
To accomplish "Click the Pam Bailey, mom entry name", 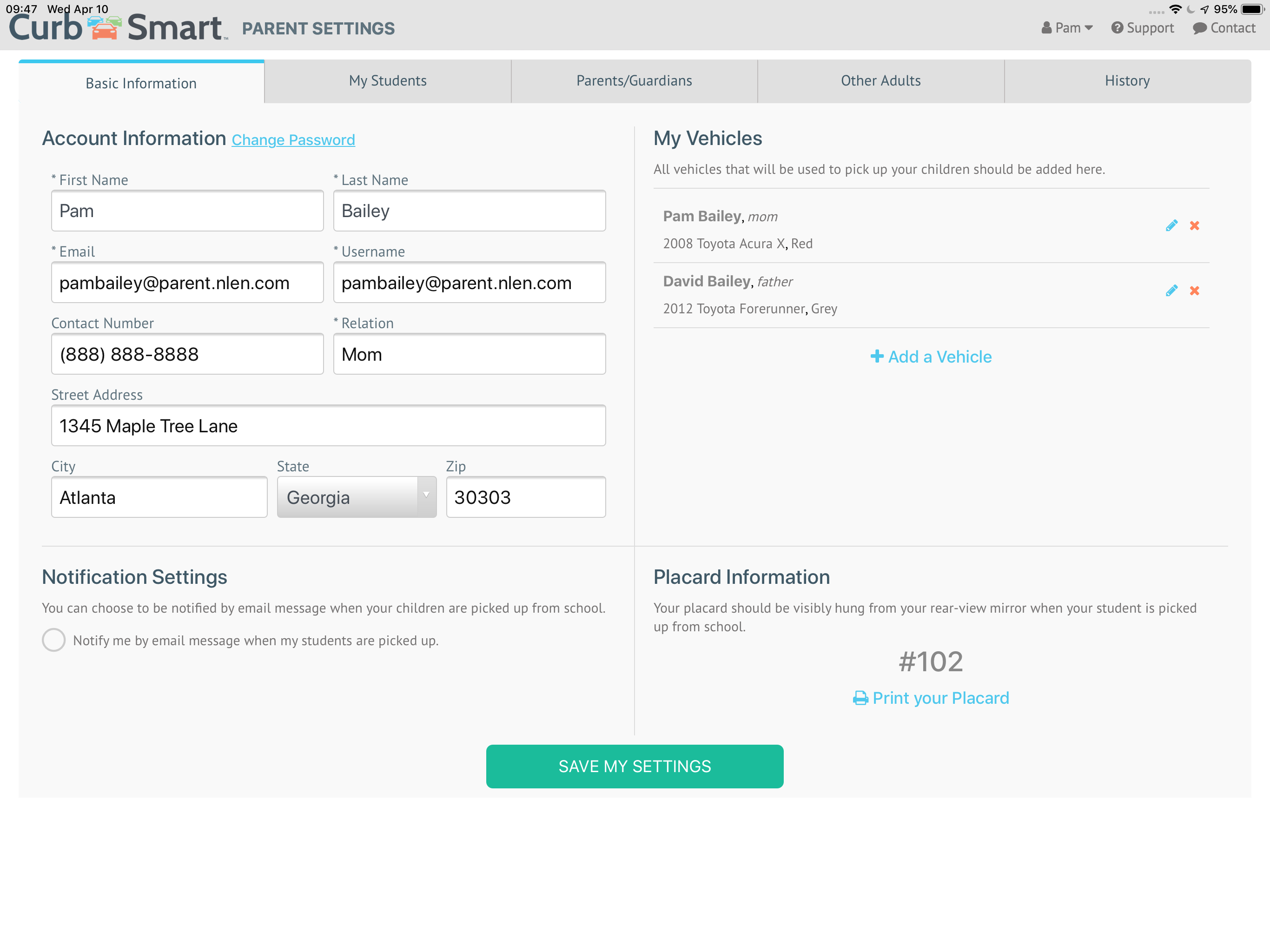I will click(720, 217).
